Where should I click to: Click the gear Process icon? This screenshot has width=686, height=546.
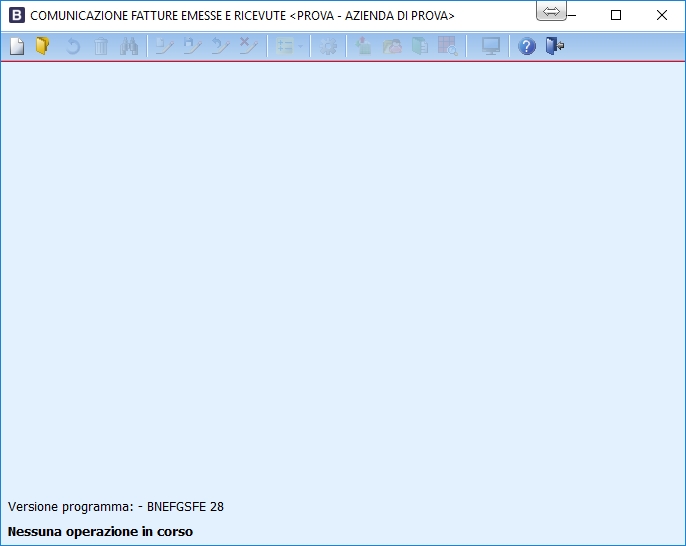coord(328,46)
